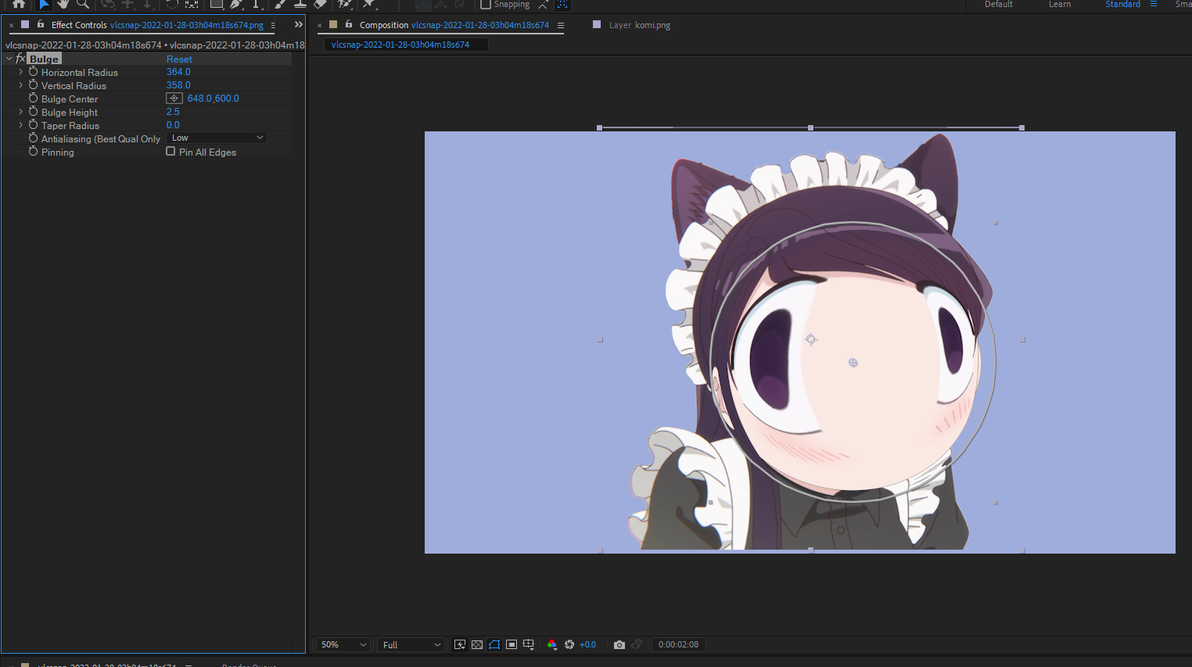Viewport: 1192px width, 667px height.
Task: Select the Standard workspace
Action: pyautogui.click(x=1123, y=4)
